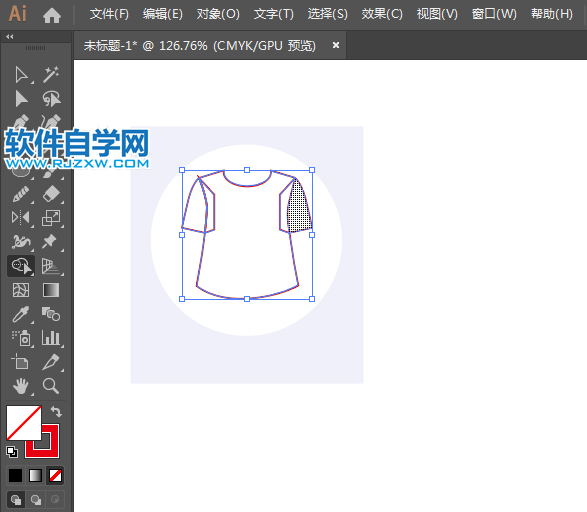The height and width of the screenshot is (512, 587).
Task: Open the 文字(T) menu
Action: coord(274,14)
